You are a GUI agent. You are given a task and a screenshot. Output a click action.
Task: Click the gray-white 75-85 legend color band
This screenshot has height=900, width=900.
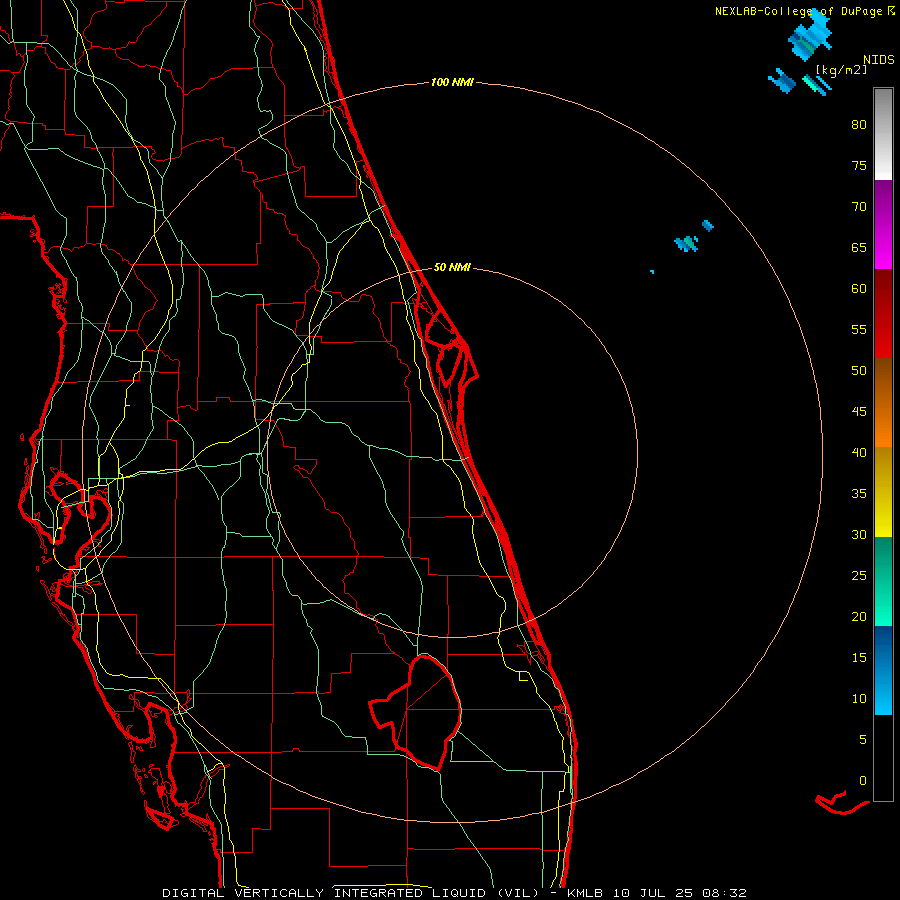coord(883,134)
